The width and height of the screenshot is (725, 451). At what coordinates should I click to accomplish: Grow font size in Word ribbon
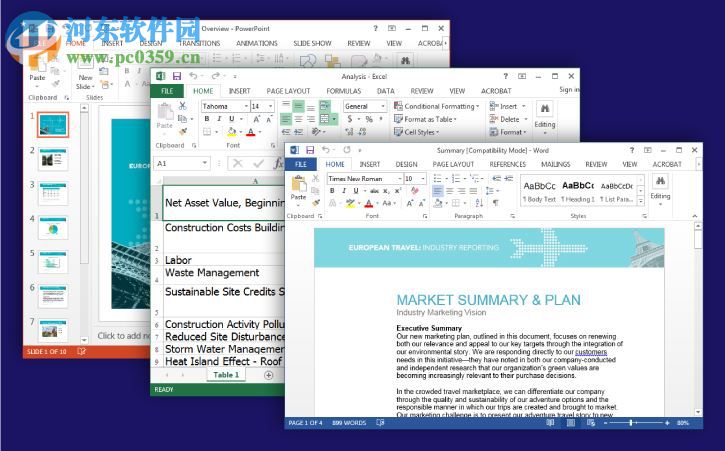point(410,203)
